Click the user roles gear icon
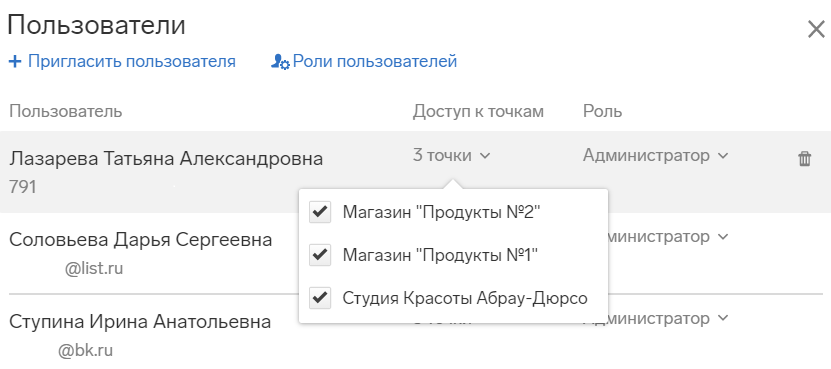Screen dimensions: 831x369 [280, 62]
